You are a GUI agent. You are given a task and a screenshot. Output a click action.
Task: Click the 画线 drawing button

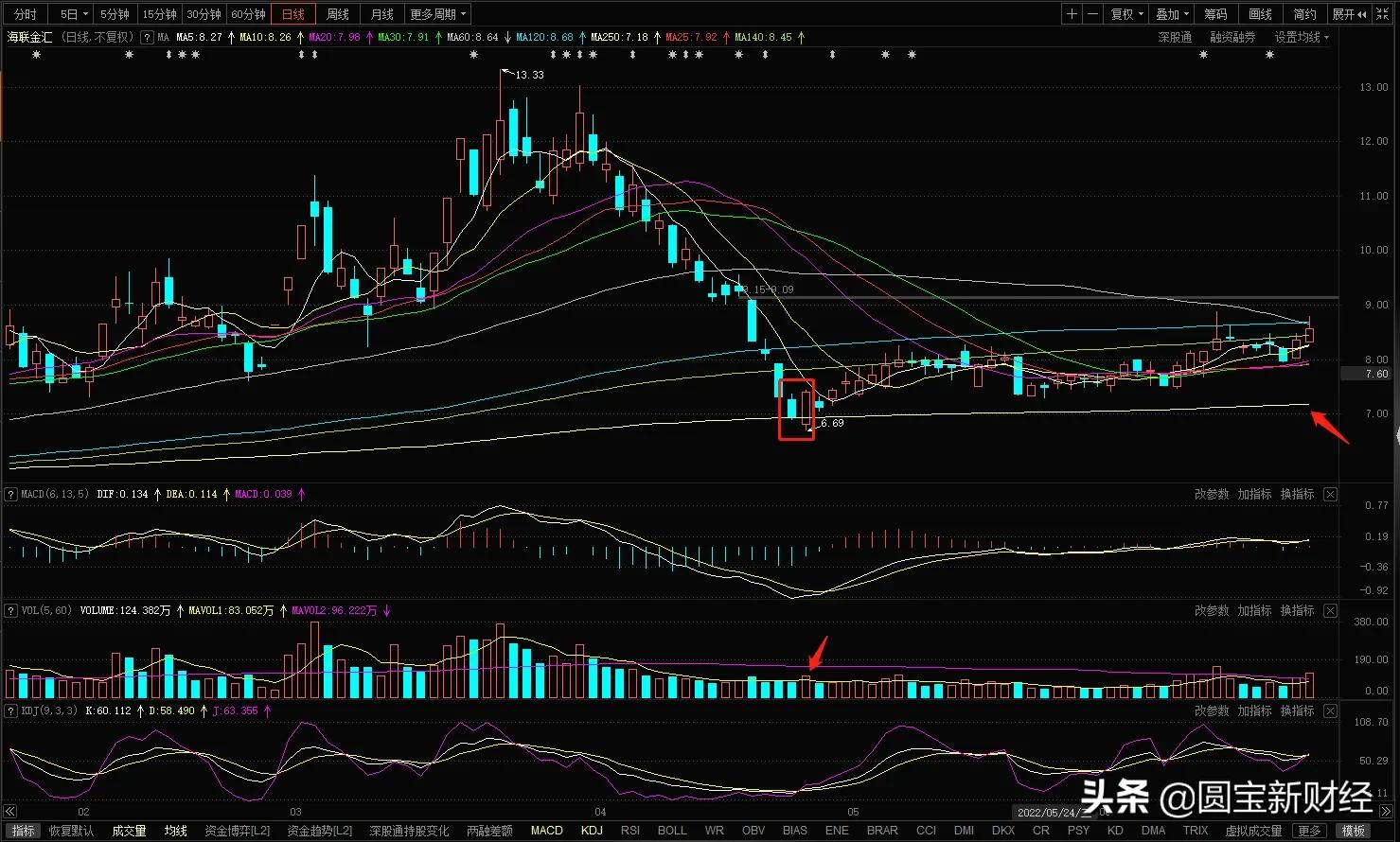(x=1260, y=14)
